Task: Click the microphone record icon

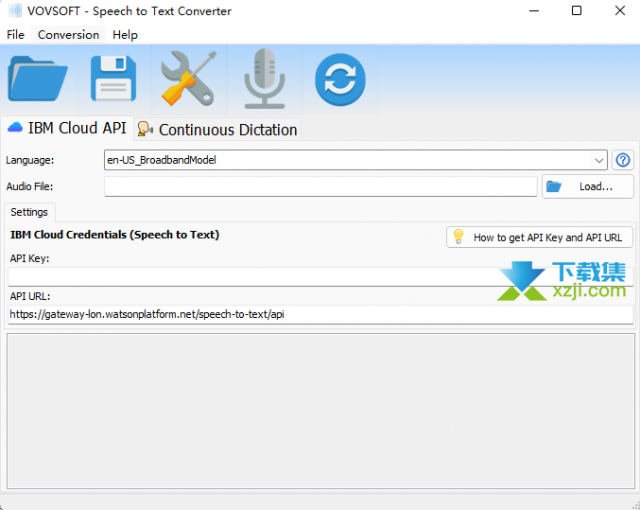Action: (264, 79)
